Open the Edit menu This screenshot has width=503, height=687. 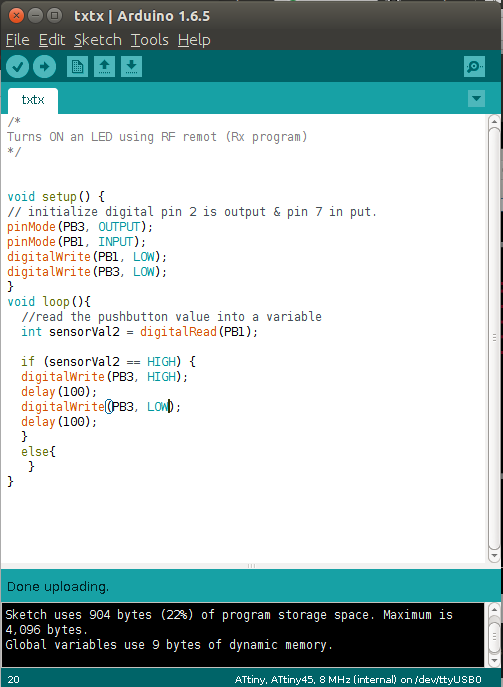[52, 40]
